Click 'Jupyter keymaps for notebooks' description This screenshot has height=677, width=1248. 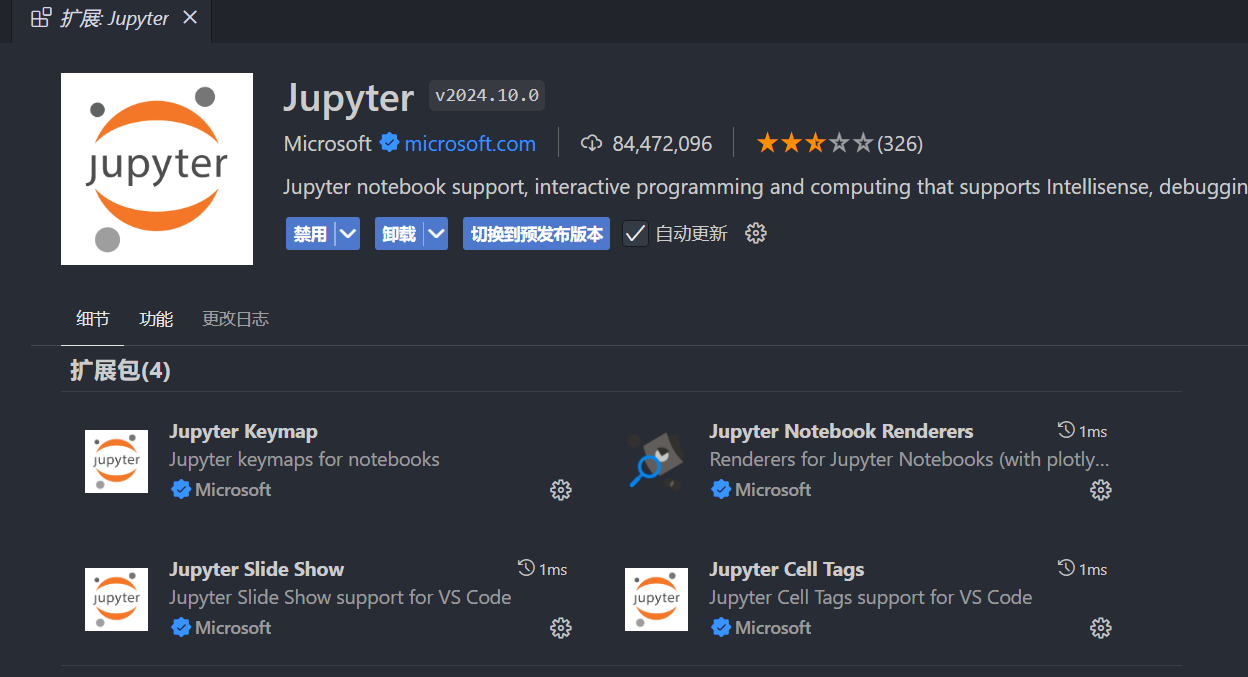304,459
